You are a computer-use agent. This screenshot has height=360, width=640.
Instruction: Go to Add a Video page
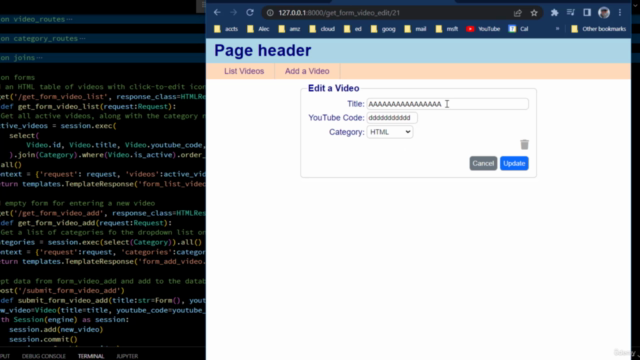pos(307,71)
